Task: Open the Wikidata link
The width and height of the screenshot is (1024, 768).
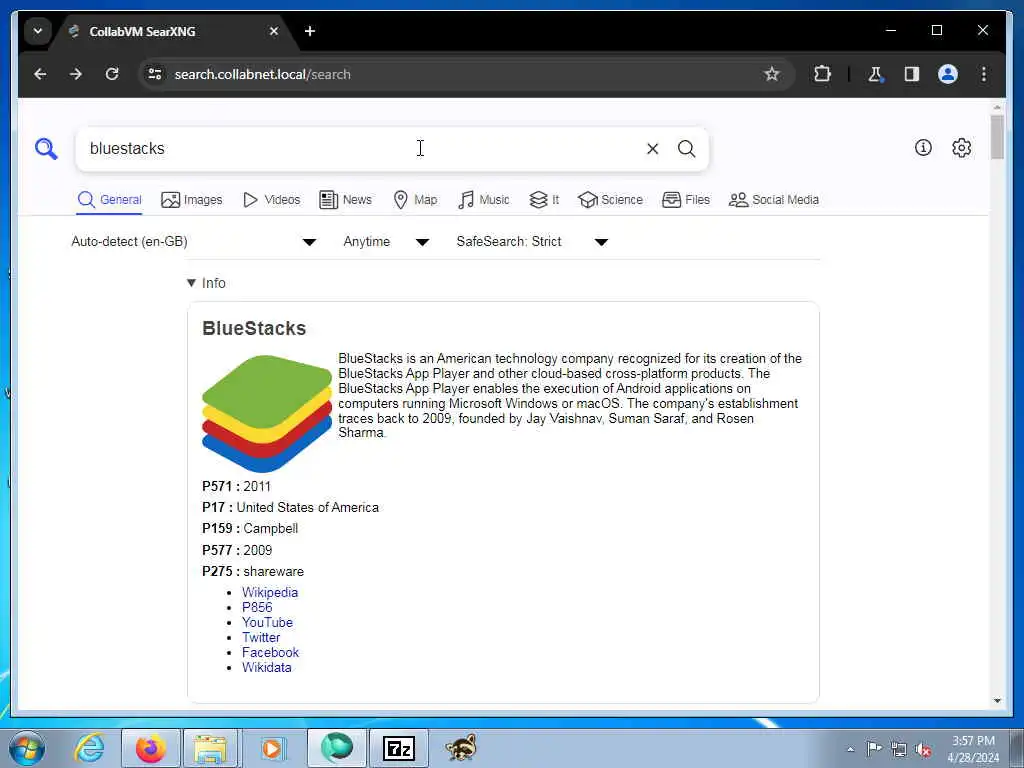Action: pyautogui.click(x=266, y=667)
